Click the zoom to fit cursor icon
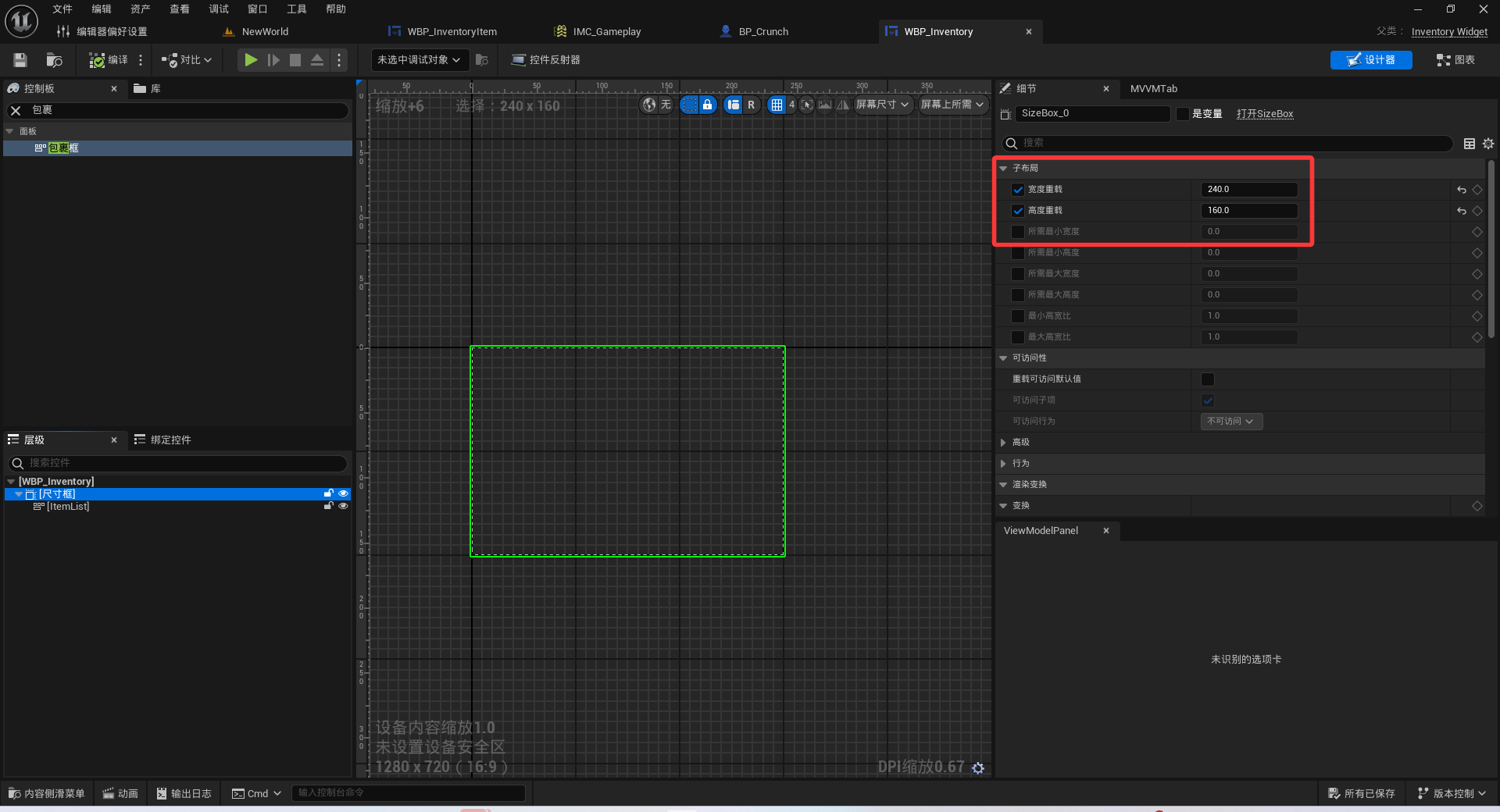 [x=807, y=105]
